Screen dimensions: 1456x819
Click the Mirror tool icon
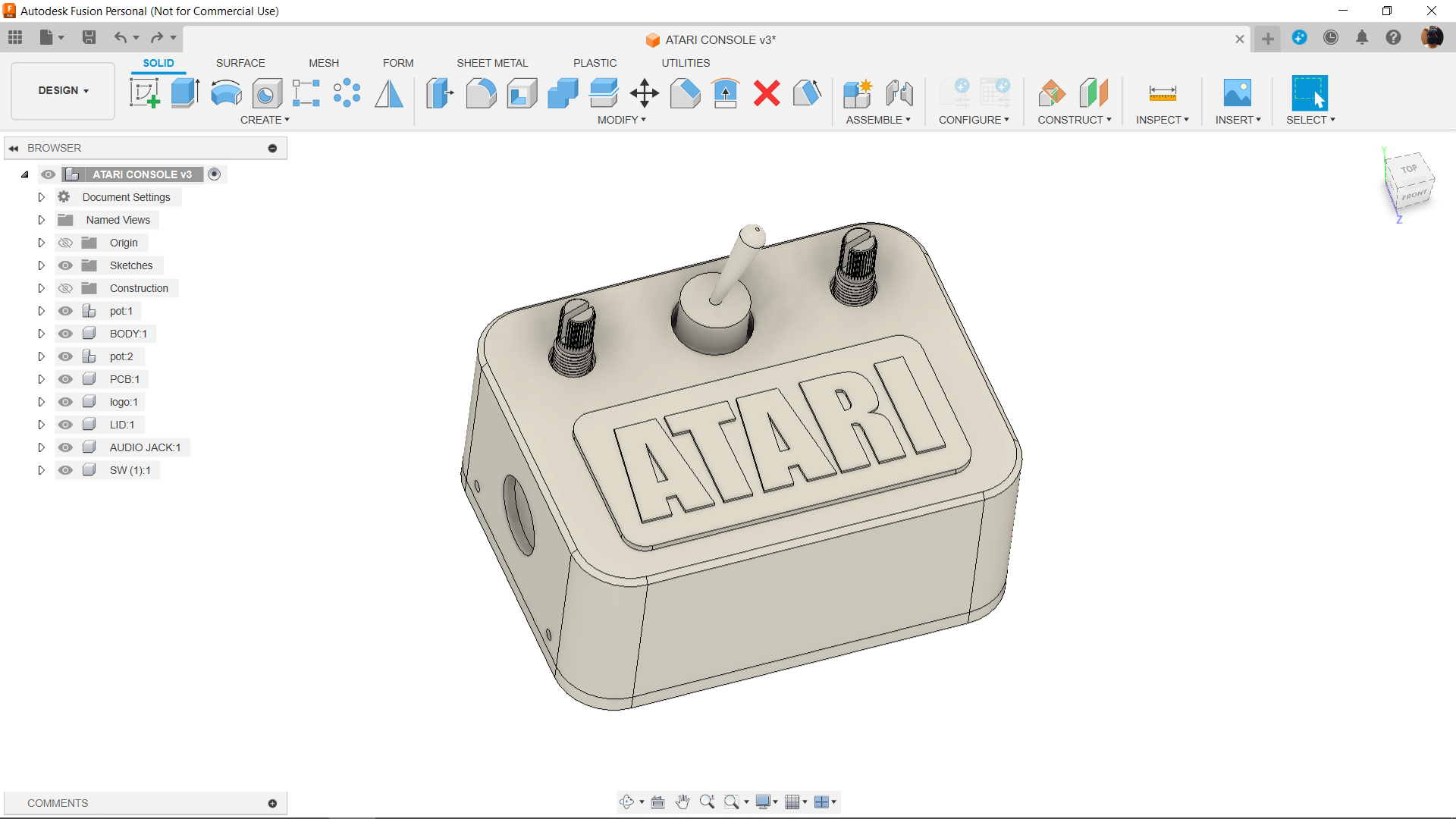pos(389,93)
